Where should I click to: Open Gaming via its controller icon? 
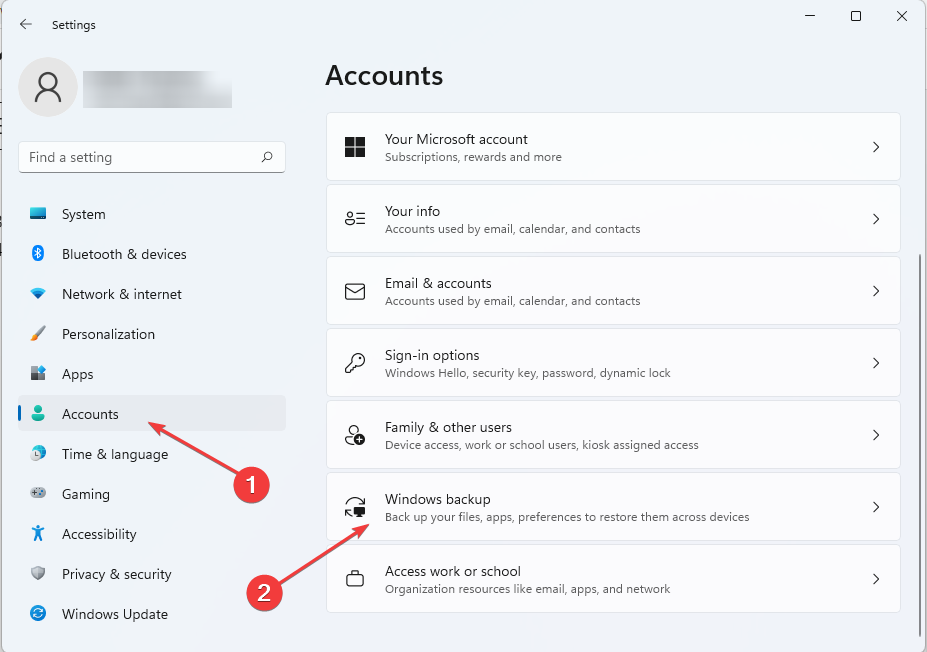pos(41,494)
